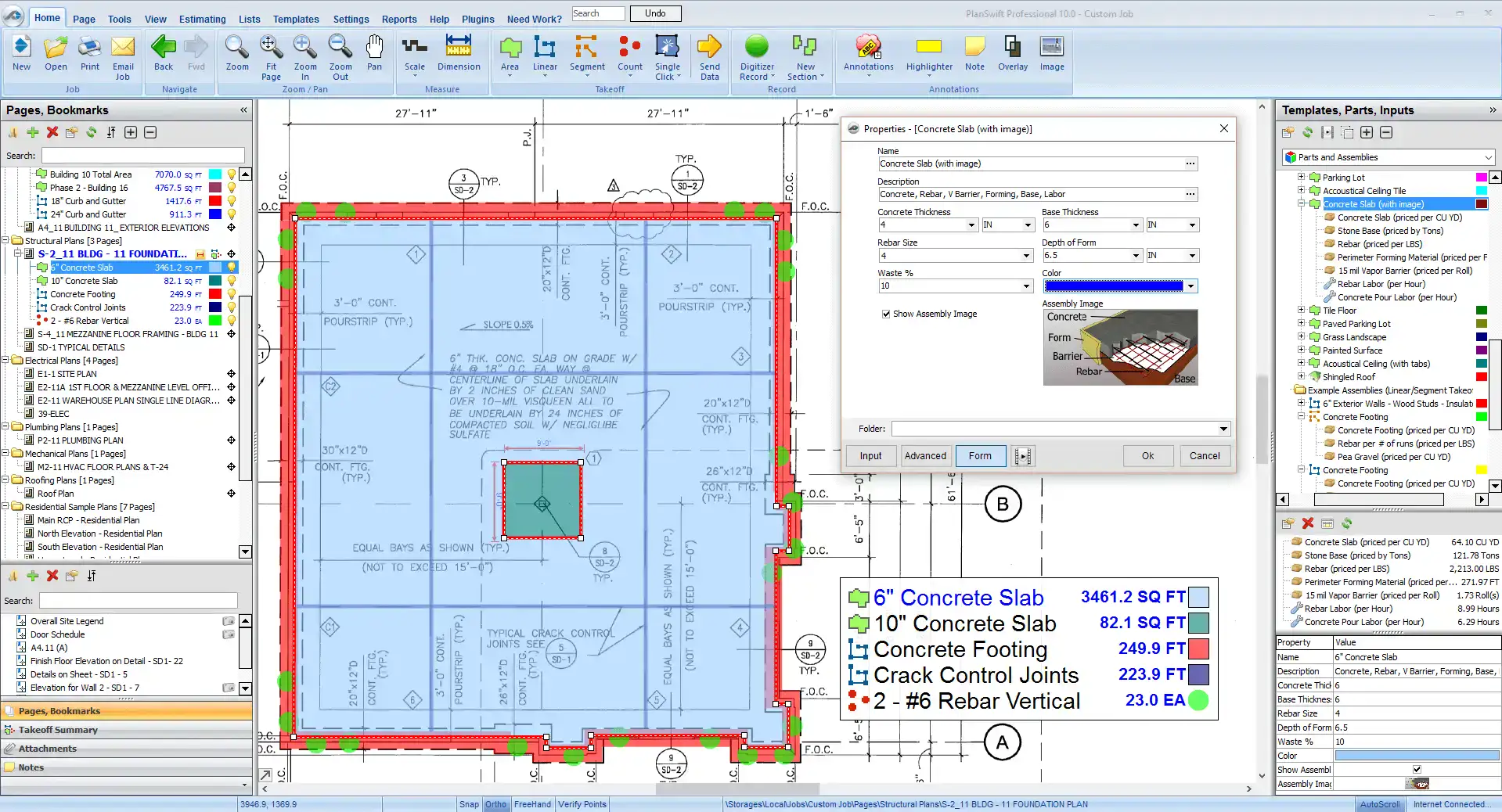Toggle AutoScroll in the status bar

click(1380, 804)
